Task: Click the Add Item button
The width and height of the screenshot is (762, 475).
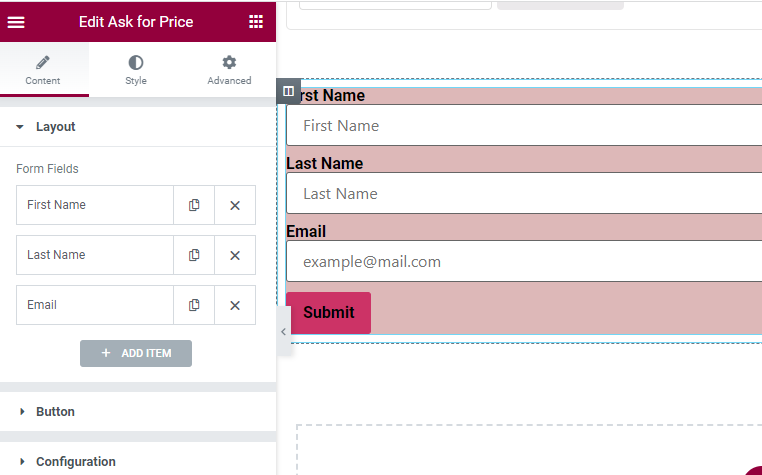Action: [136, 353]
